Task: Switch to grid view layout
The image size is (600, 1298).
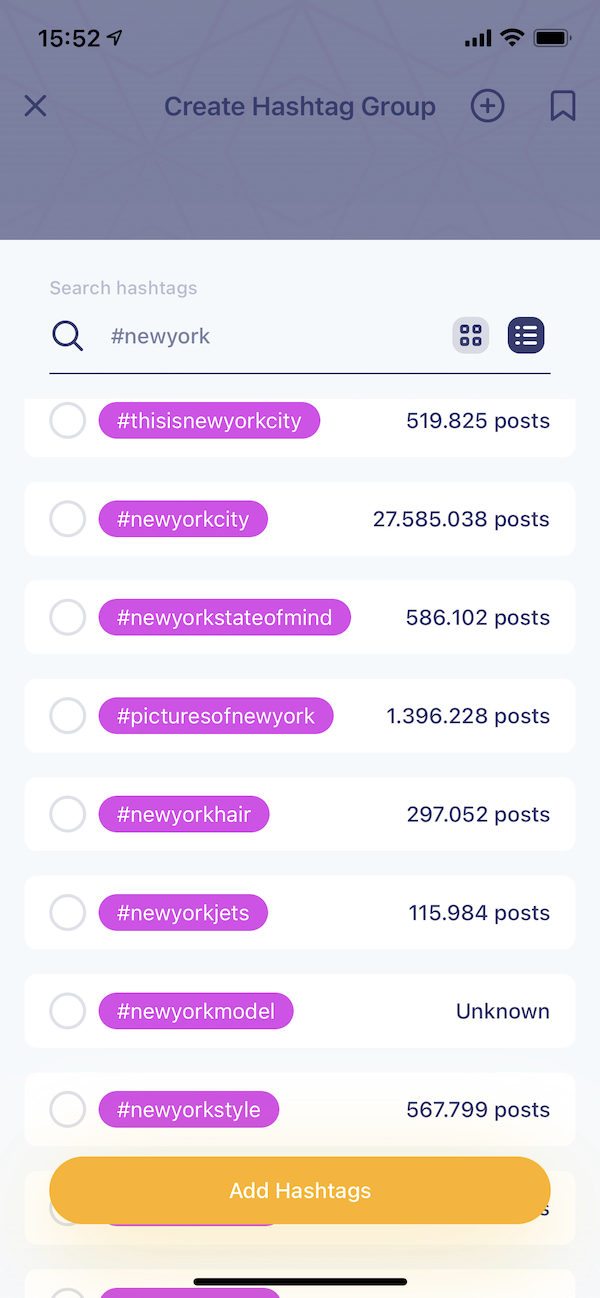Action: pyautogui.click(x=471, y=336)
